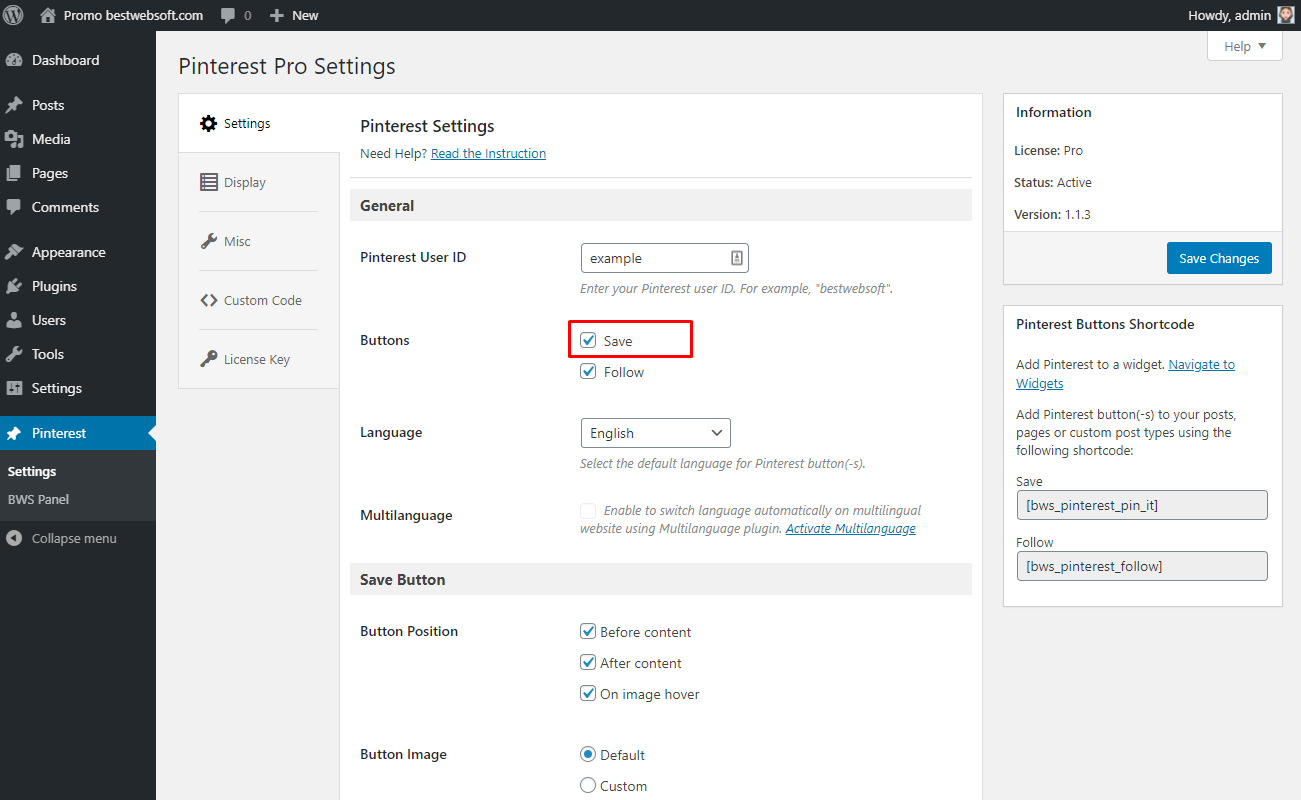Open Media menu label
The height and width of the screenshot is (800, 1301).
pyautogui.click(x=51, y=139)
